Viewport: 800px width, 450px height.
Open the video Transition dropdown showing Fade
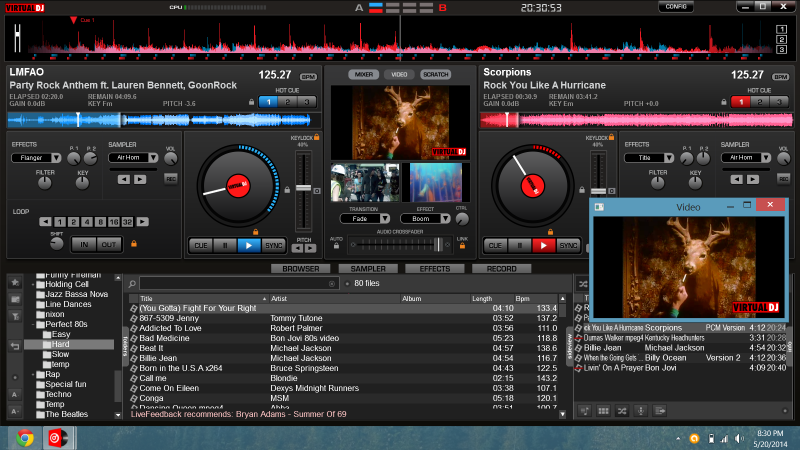click(365, 218)
